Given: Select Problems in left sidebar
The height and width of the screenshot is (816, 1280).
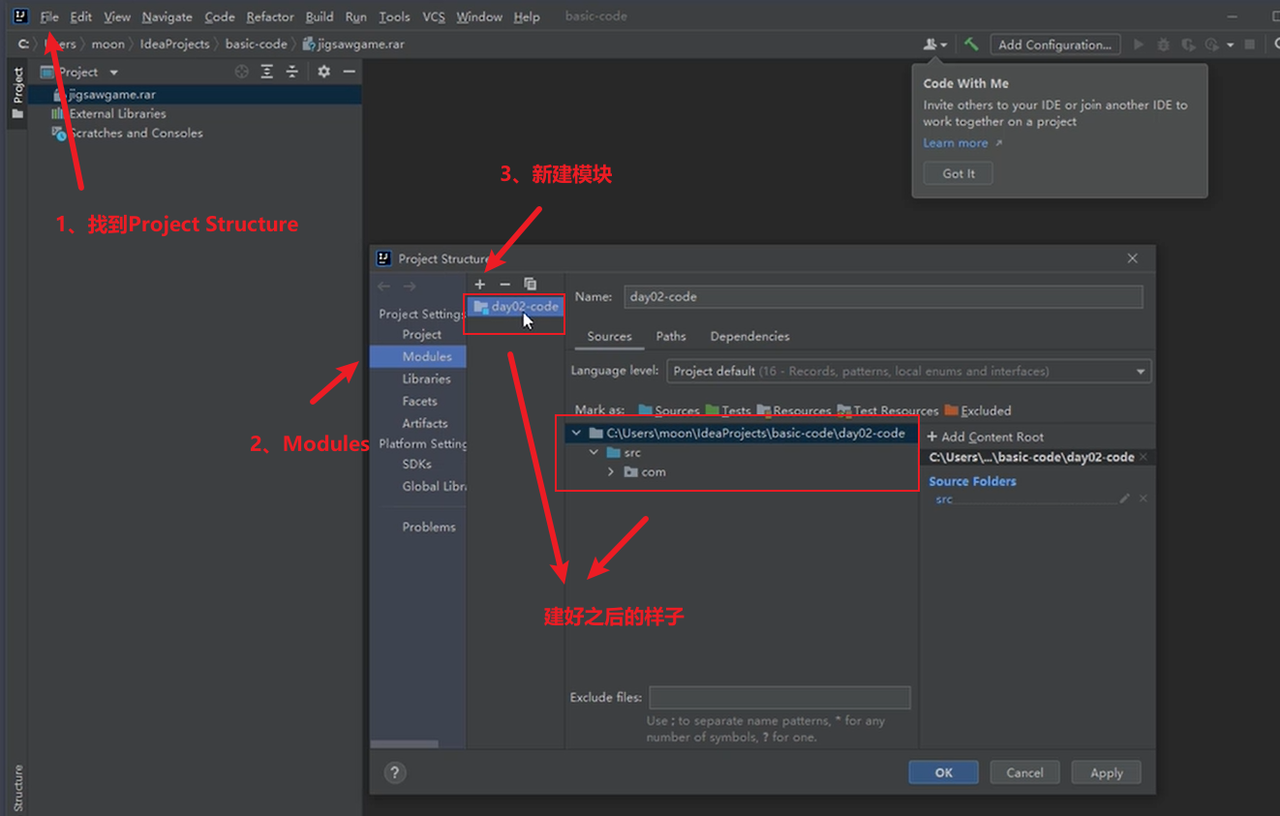Looking at the screenshot, I should 428,527.
